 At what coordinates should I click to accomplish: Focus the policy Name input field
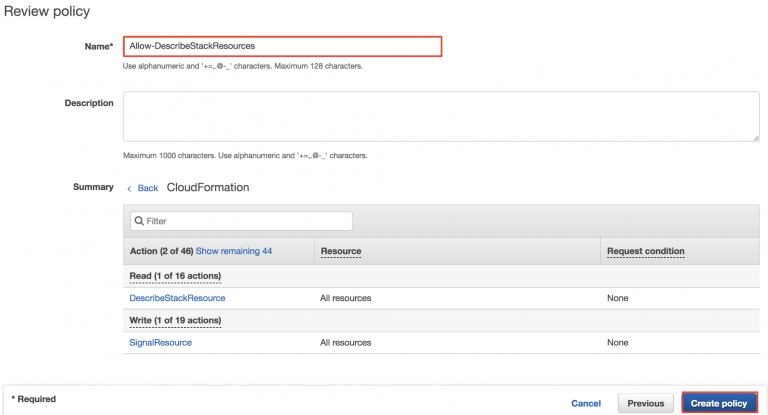[x=282, y=46]
